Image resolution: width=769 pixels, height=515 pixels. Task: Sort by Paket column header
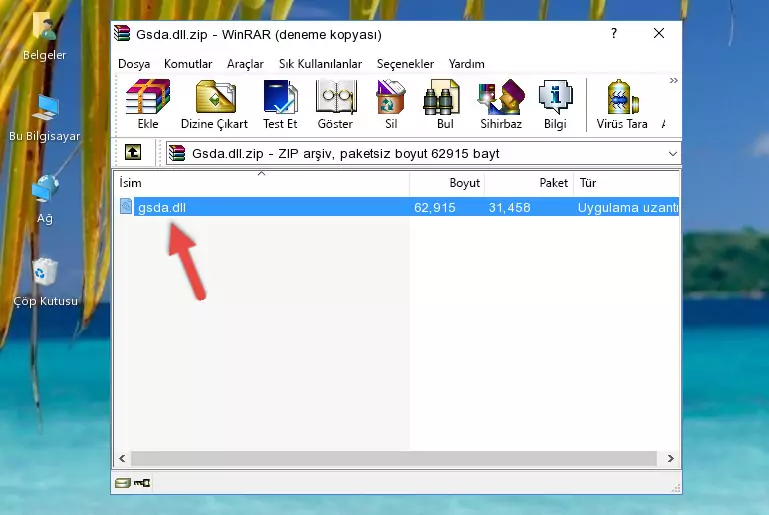(x=529, y=183)
